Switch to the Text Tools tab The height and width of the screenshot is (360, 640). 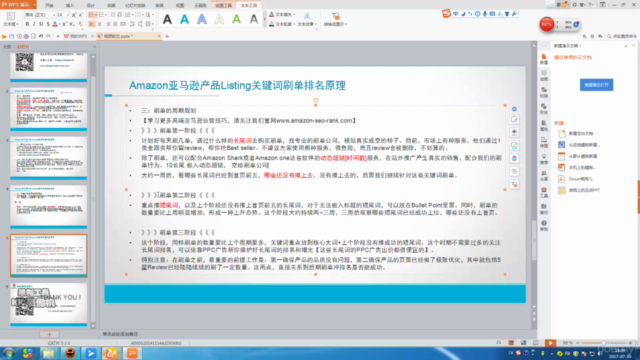[249, 5]
